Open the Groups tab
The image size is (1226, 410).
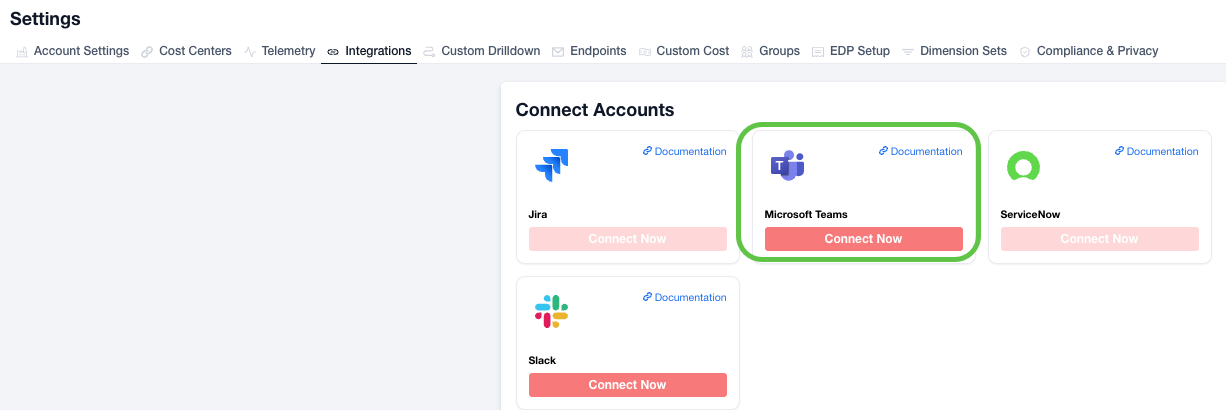(779, 51)
